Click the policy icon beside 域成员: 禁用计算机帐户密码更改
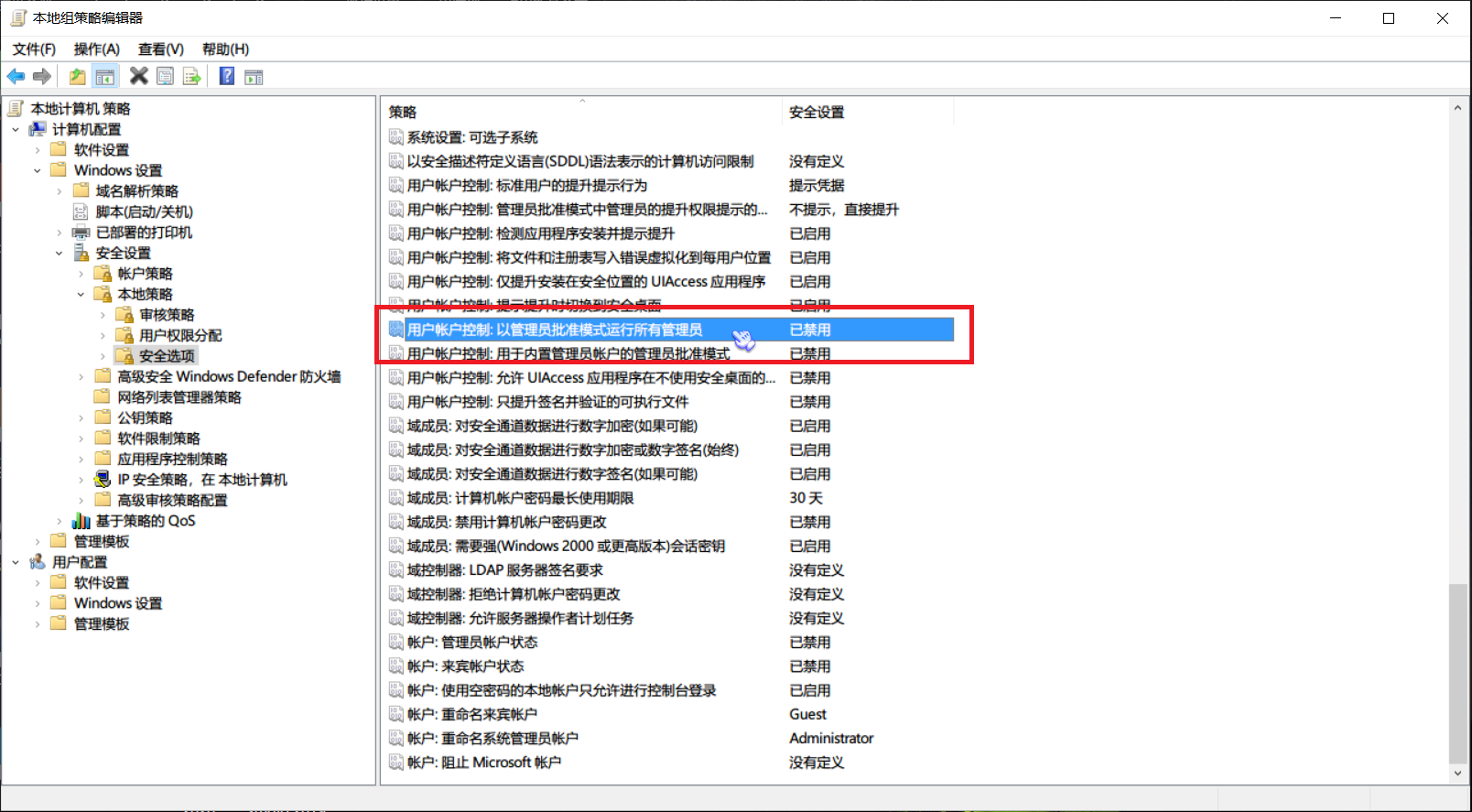 click(x=396, y=522)
